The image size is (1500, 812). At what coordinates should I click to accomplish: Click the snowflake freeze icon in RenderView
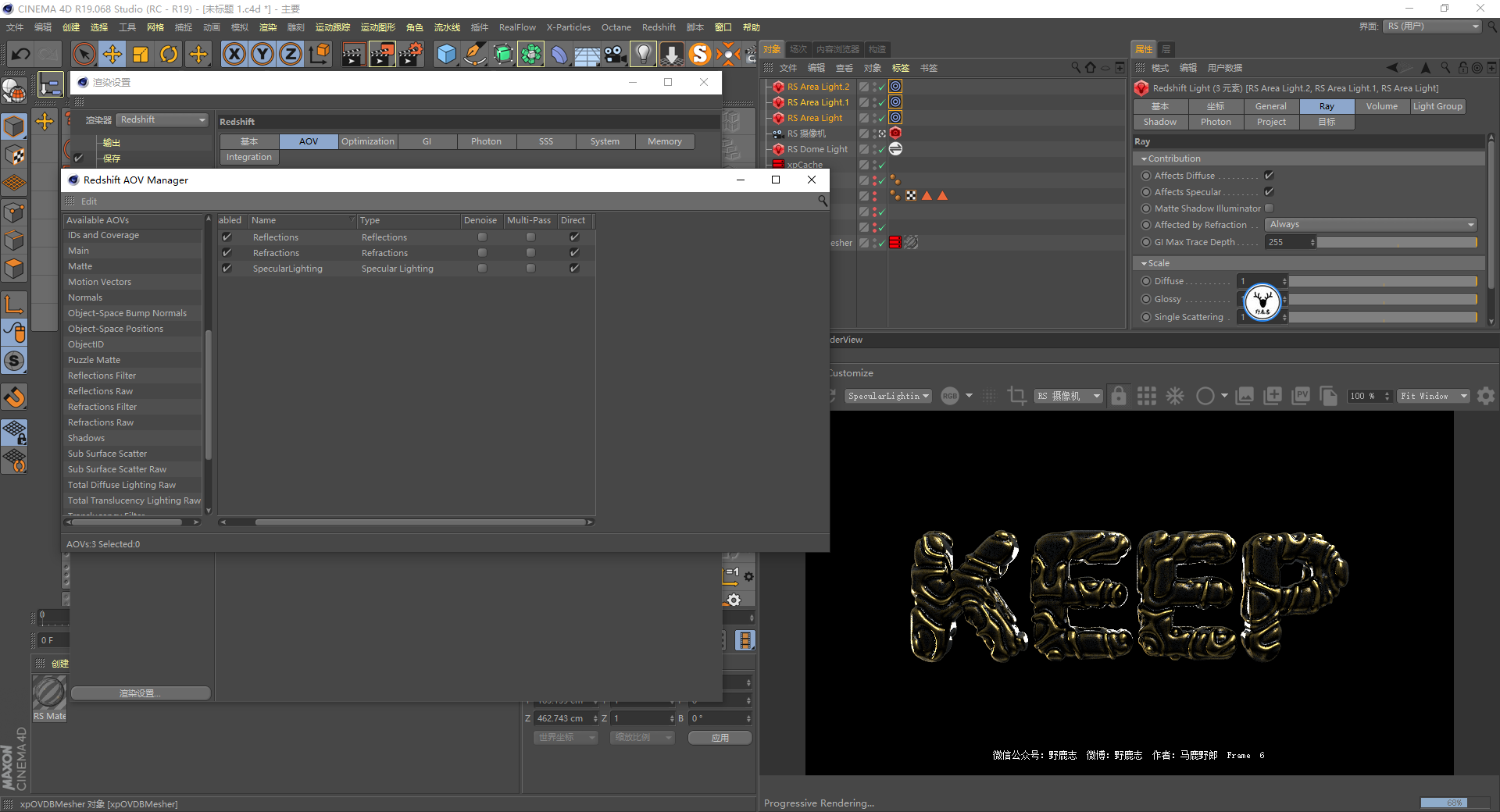[1175, 396]
